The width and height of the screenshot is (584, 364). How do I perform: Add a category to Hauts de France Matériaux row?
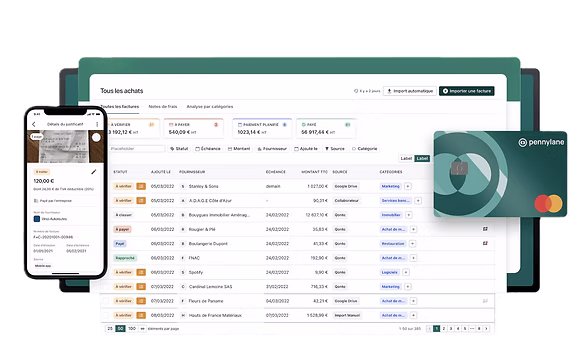coord(413,315)
